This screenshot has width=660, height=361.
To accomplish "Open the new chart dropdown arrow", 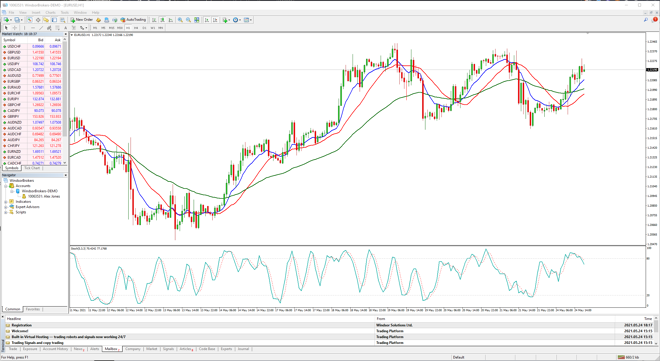I will tap(11, 20).
